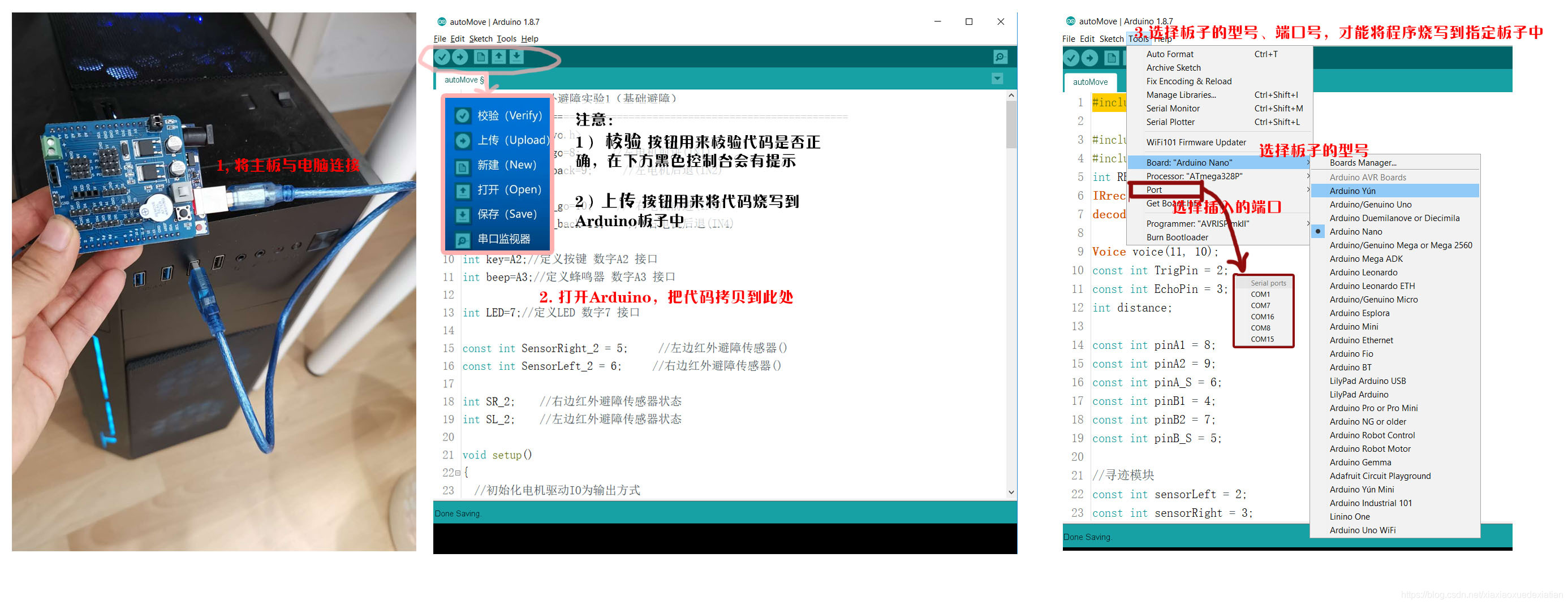Click the Verify icon in right Arduino window
This screenshot has width=1568, height=605.
[1071, 58]
